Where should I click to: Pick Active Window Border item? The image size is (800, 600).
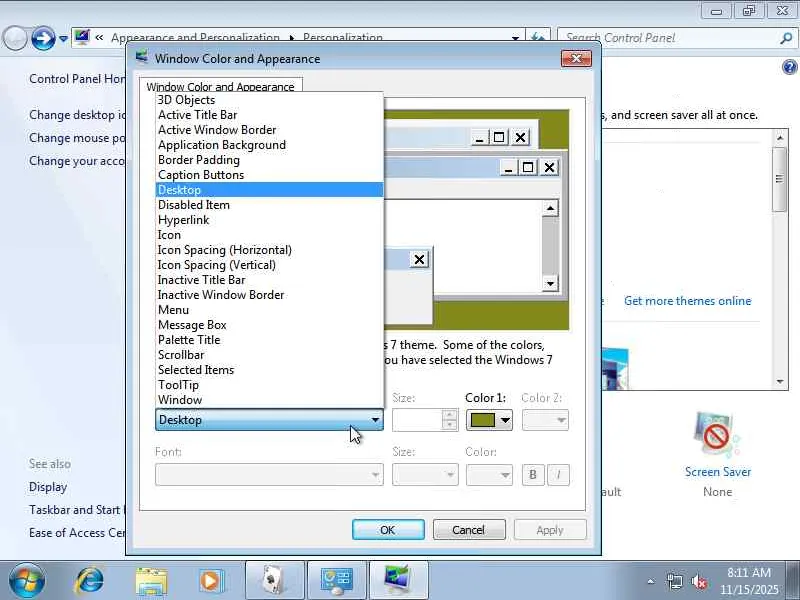tap(269, 130)
